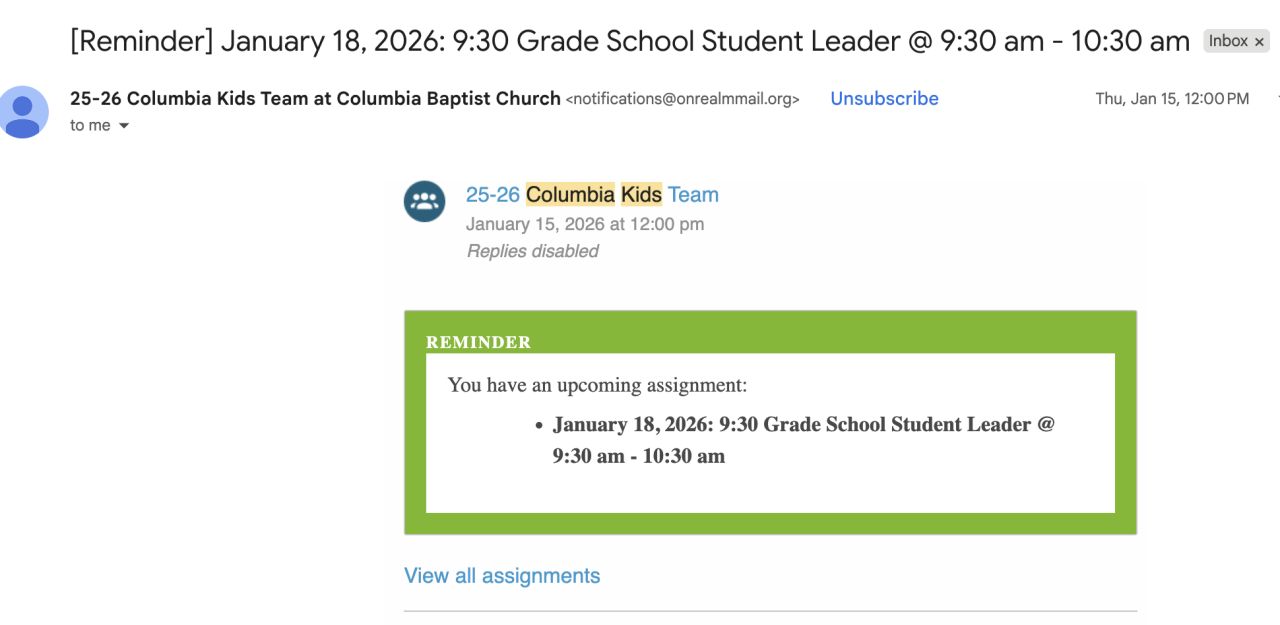
Task: Remove the Inbox label with its x
Action: pos(1260,42)
